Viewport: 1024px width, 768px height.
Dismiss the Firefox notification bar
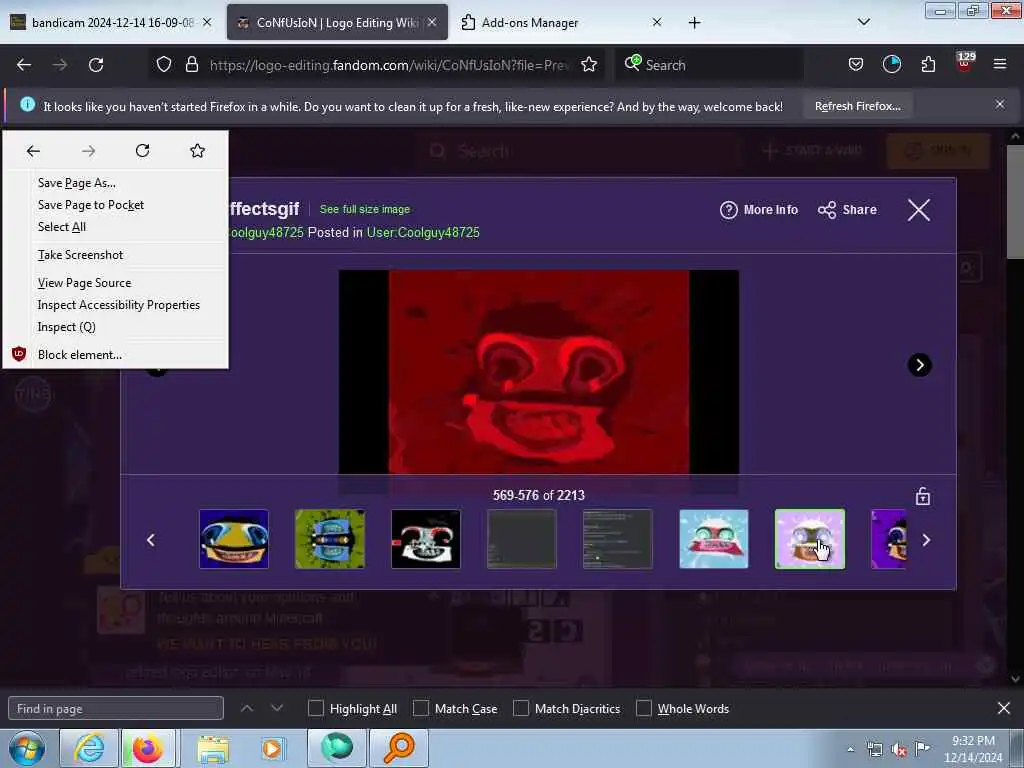click(x=1000, y=104)
